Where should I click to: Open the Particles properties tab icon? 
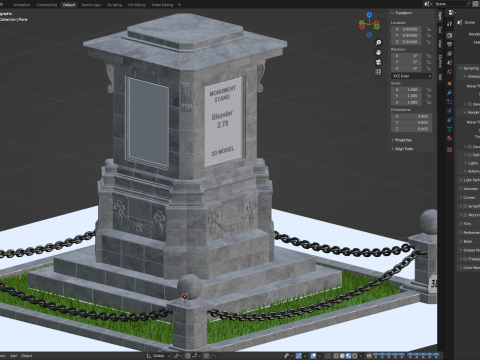tap(450, 102)
